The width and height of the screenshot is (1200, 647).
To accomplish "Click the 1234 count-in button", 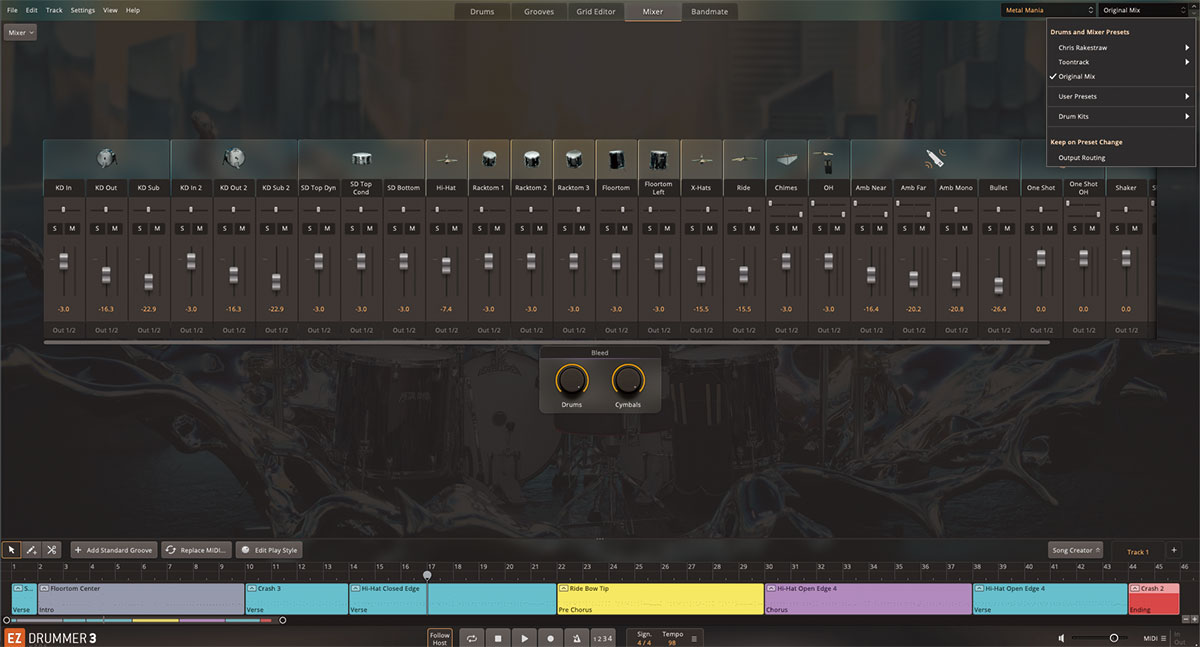I will pos(603,638).
